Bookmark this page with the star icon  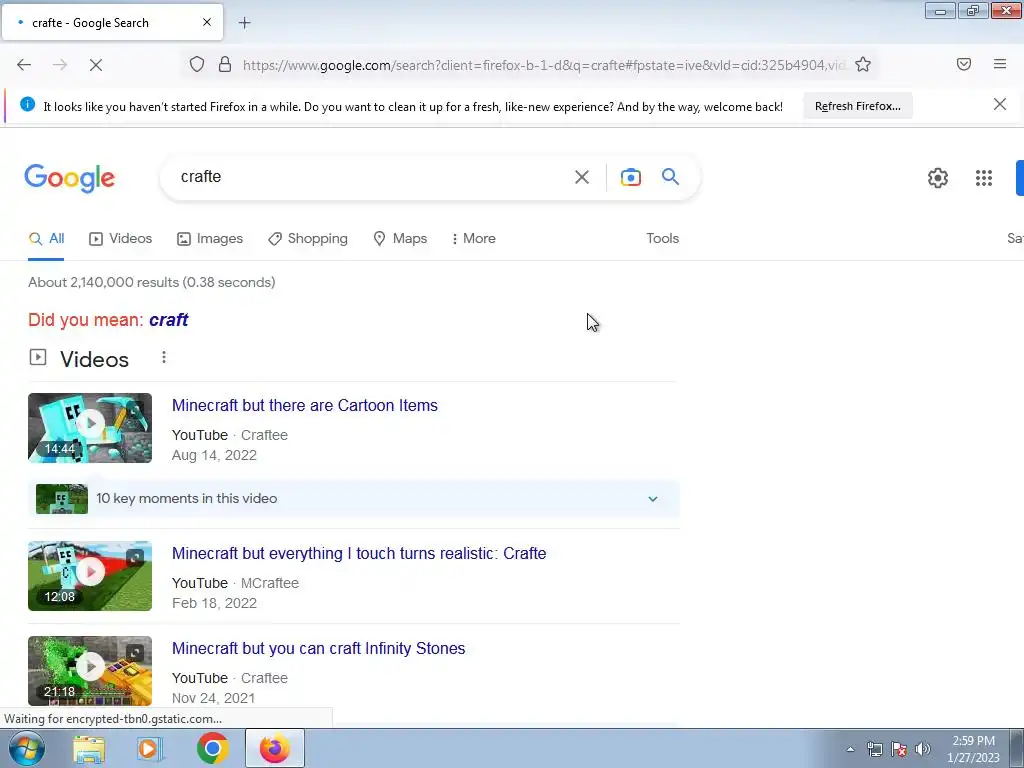coord(863,64)
